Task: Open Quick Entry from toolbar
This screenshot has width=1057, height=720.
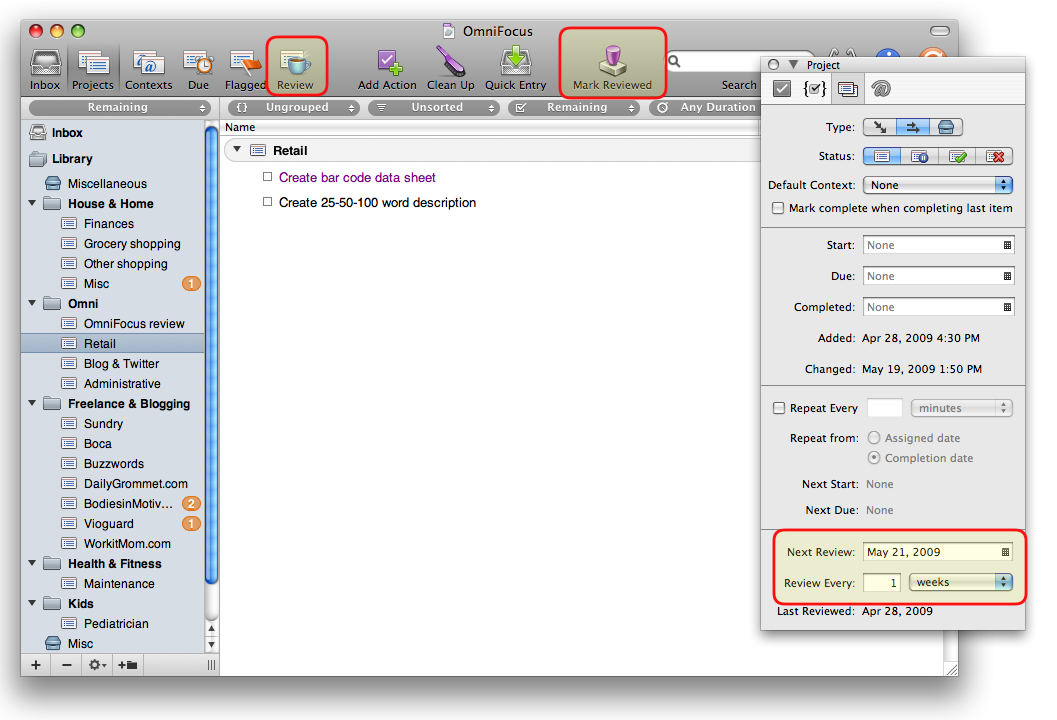Action: (x=516, y=69)
